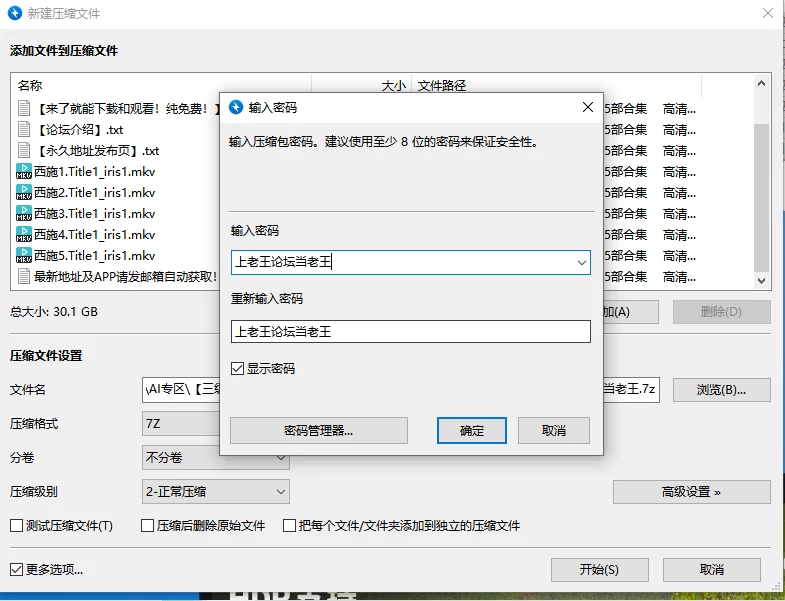Open the 压缩级别 dropdown showing 2-正常压缩
Screen dimensions: 785x601
tap(216, 491)
